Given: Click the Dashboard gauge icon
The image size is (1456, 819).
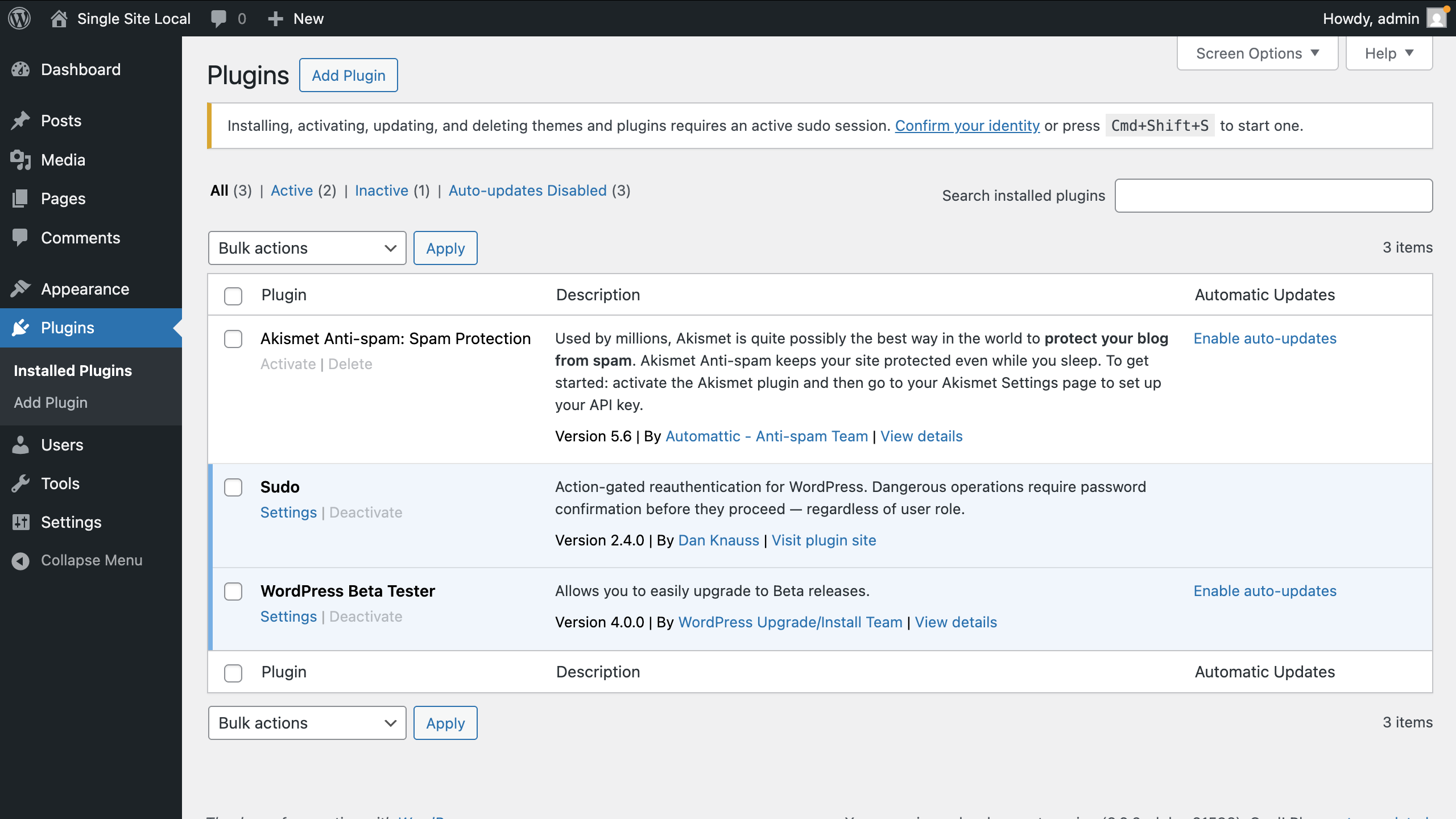Looking at the screenshot, I should coord(20,69).
